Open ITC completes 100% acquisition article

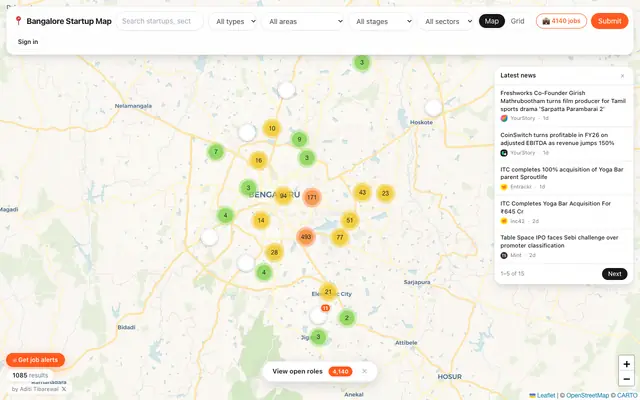point(563,178)
